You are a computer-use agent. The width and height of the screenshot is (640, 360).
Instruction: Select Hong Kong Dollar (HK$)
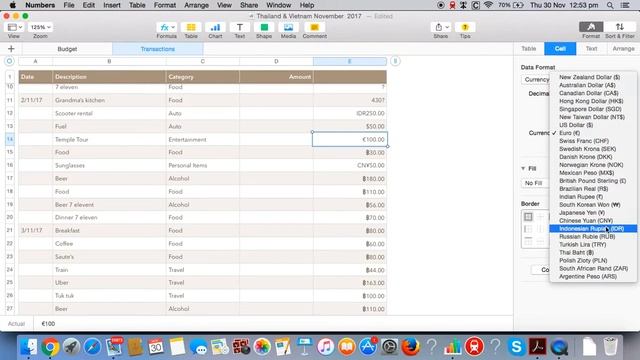593,101
